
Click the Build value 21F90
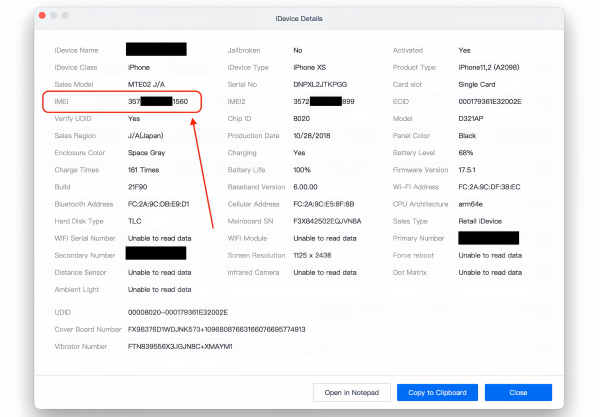pyautogui.click(x=137, y=187)
